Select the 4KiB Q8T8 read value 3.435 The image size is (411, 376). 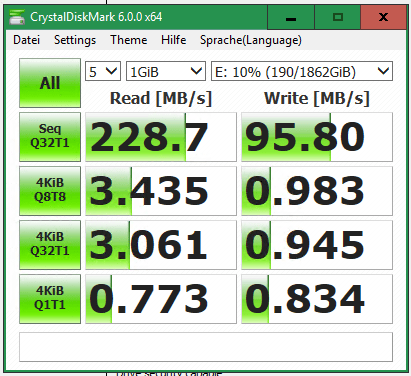[x=161, y=191]
